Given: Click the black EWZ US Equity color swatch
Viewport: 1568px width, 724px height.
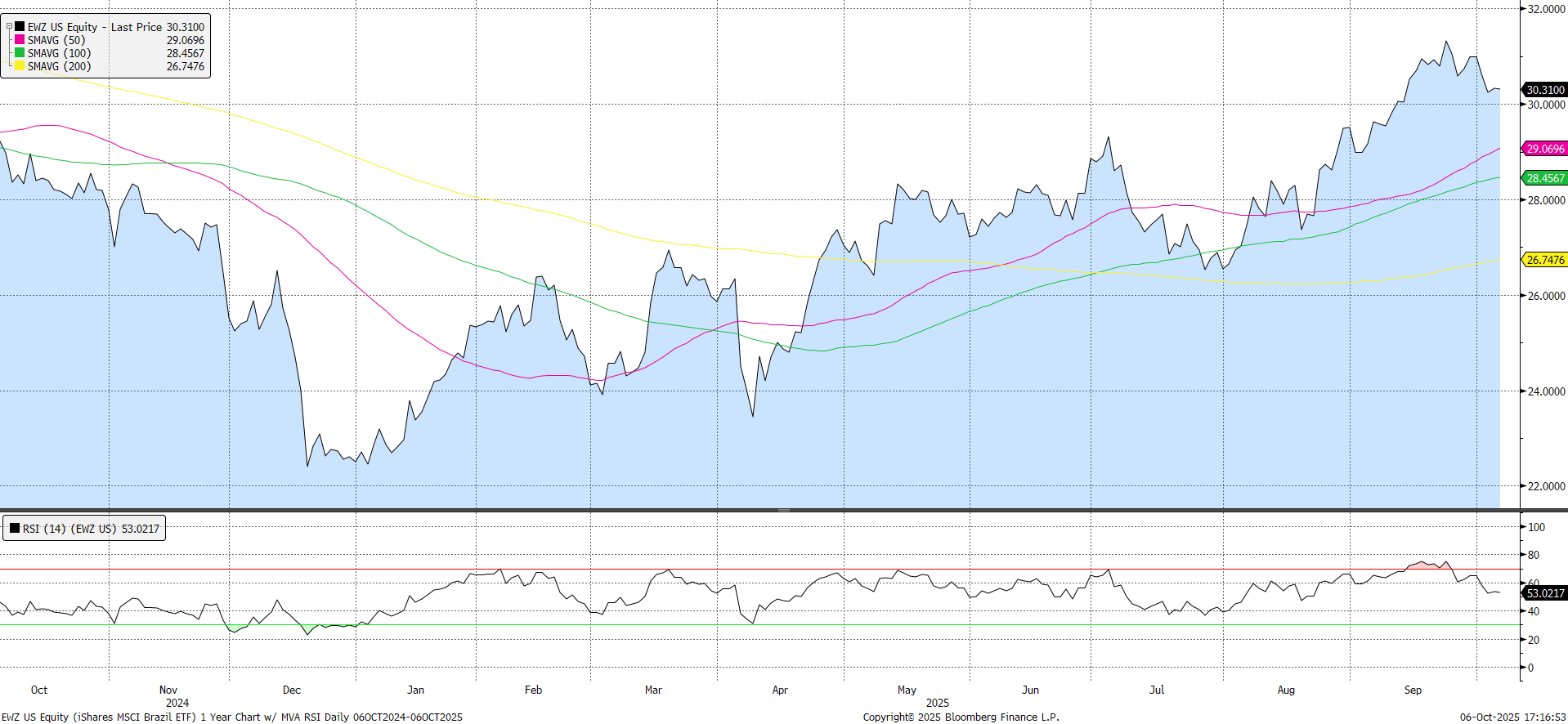Looking at the screenshot, I should tap(20, 27).
